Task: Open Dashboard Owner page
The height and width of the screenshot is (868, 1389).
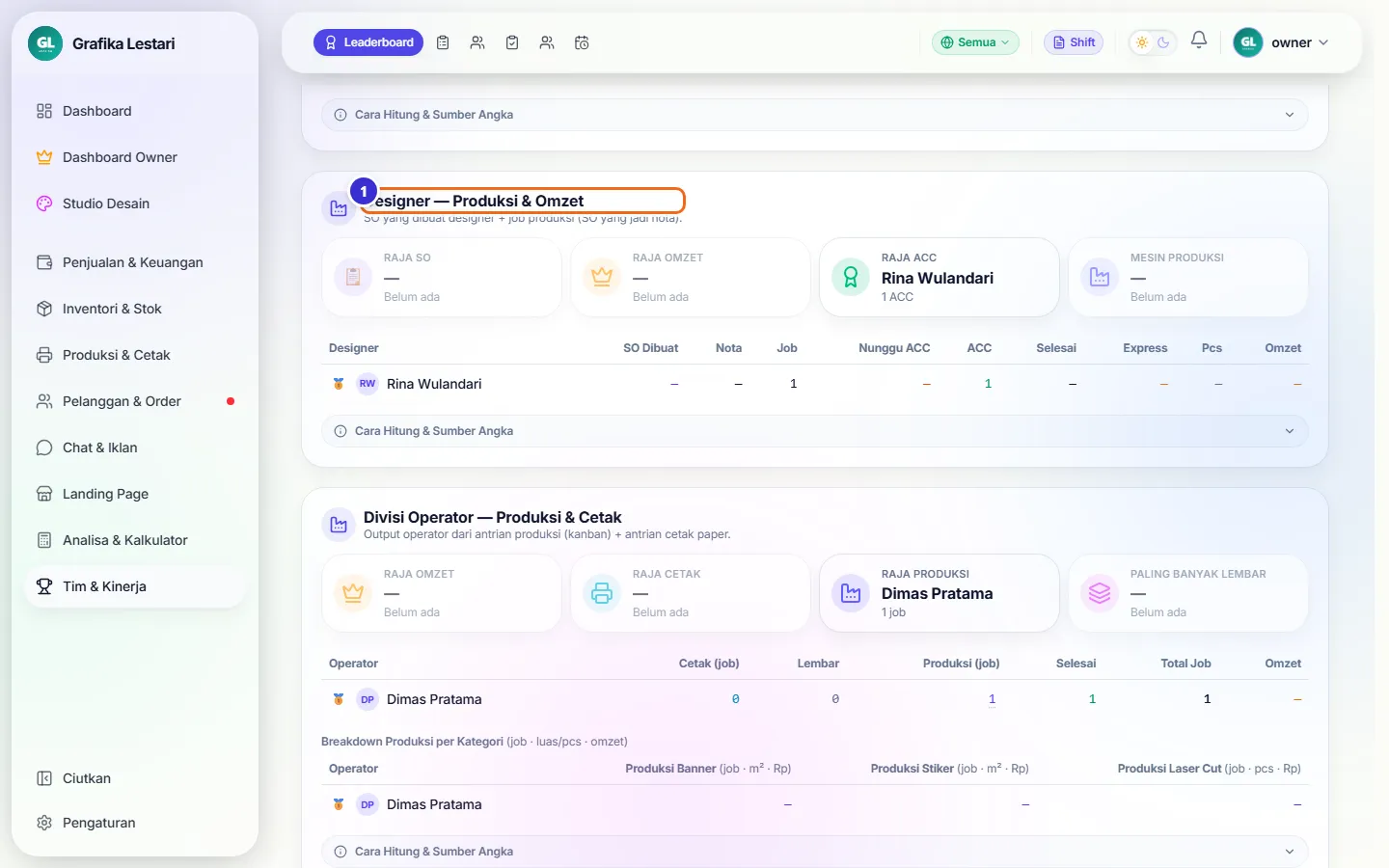Action: click(x=135, y=157)
